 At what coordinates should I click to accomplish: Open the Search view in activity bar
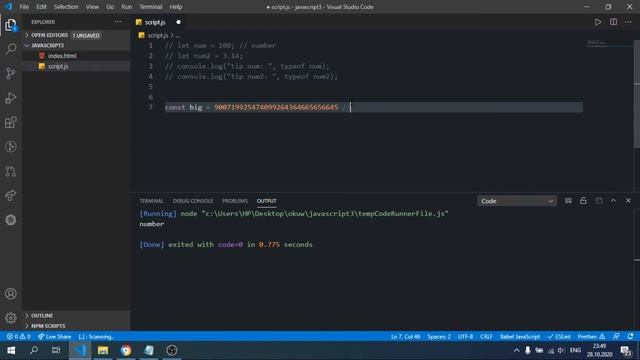point(11,49)
